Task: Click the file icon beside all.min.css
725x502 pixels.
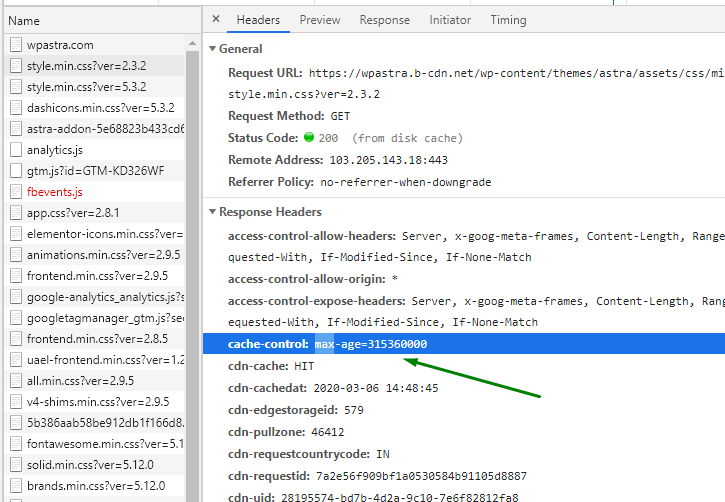Action: (16, 381)
